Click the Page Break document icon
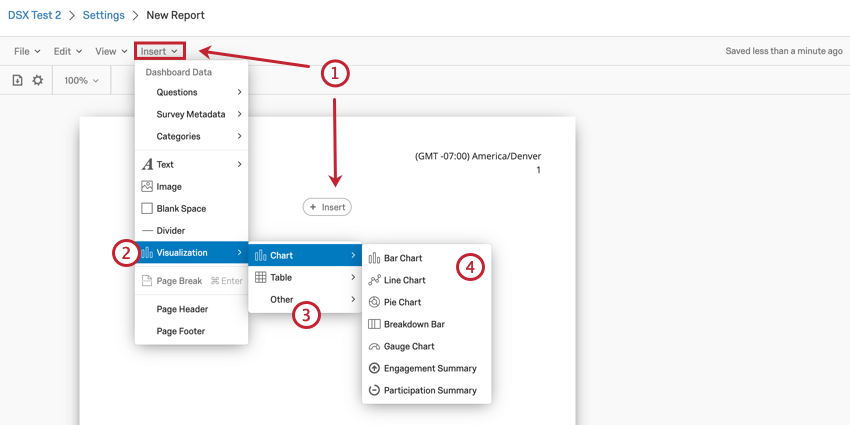Image resolution: width=850 pixels, height=425 pixels. click(147, 281)
